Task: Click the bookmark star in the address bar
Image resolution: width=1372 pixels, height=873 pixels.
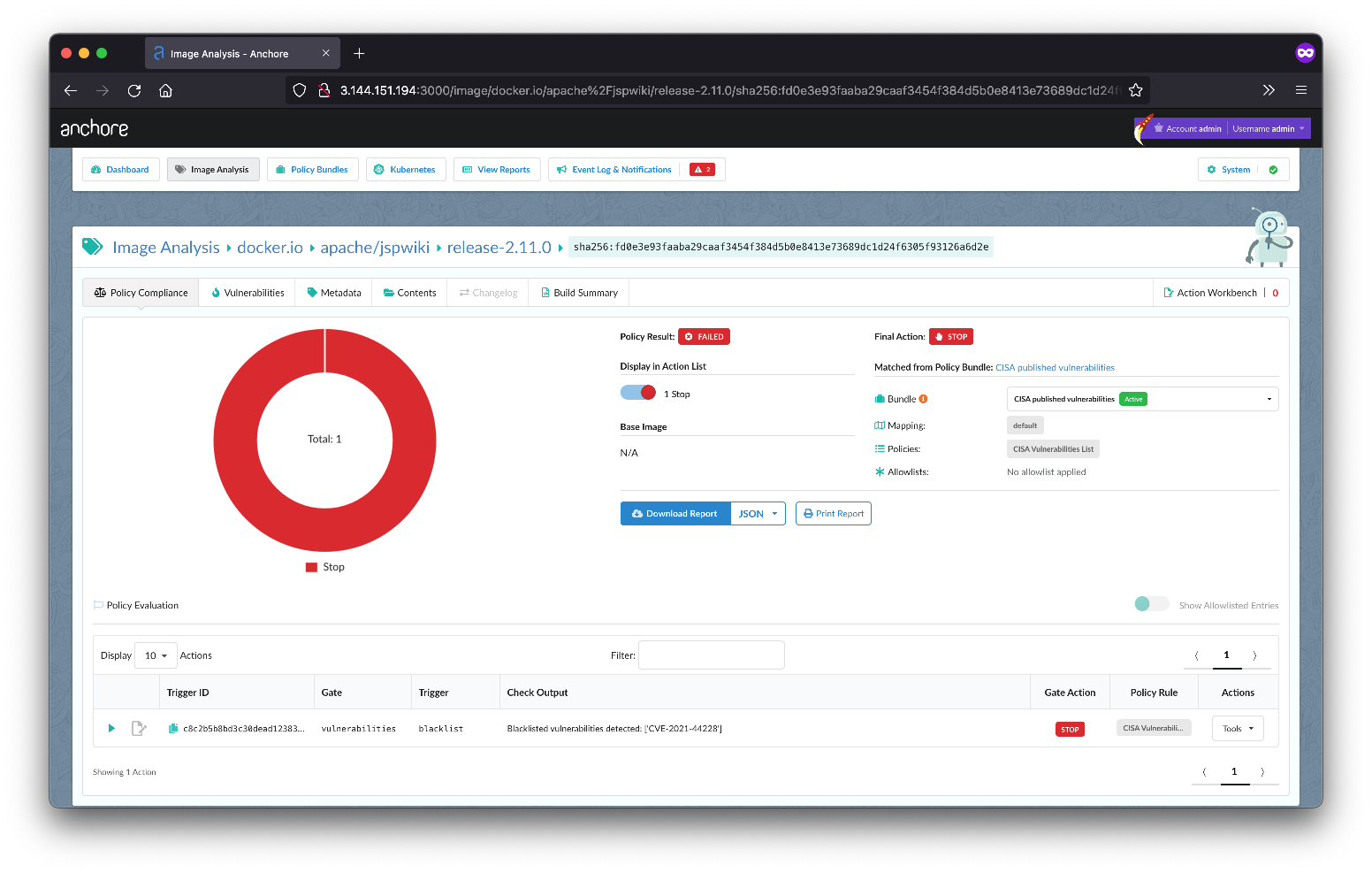Action: click(x=1136, y=90)
